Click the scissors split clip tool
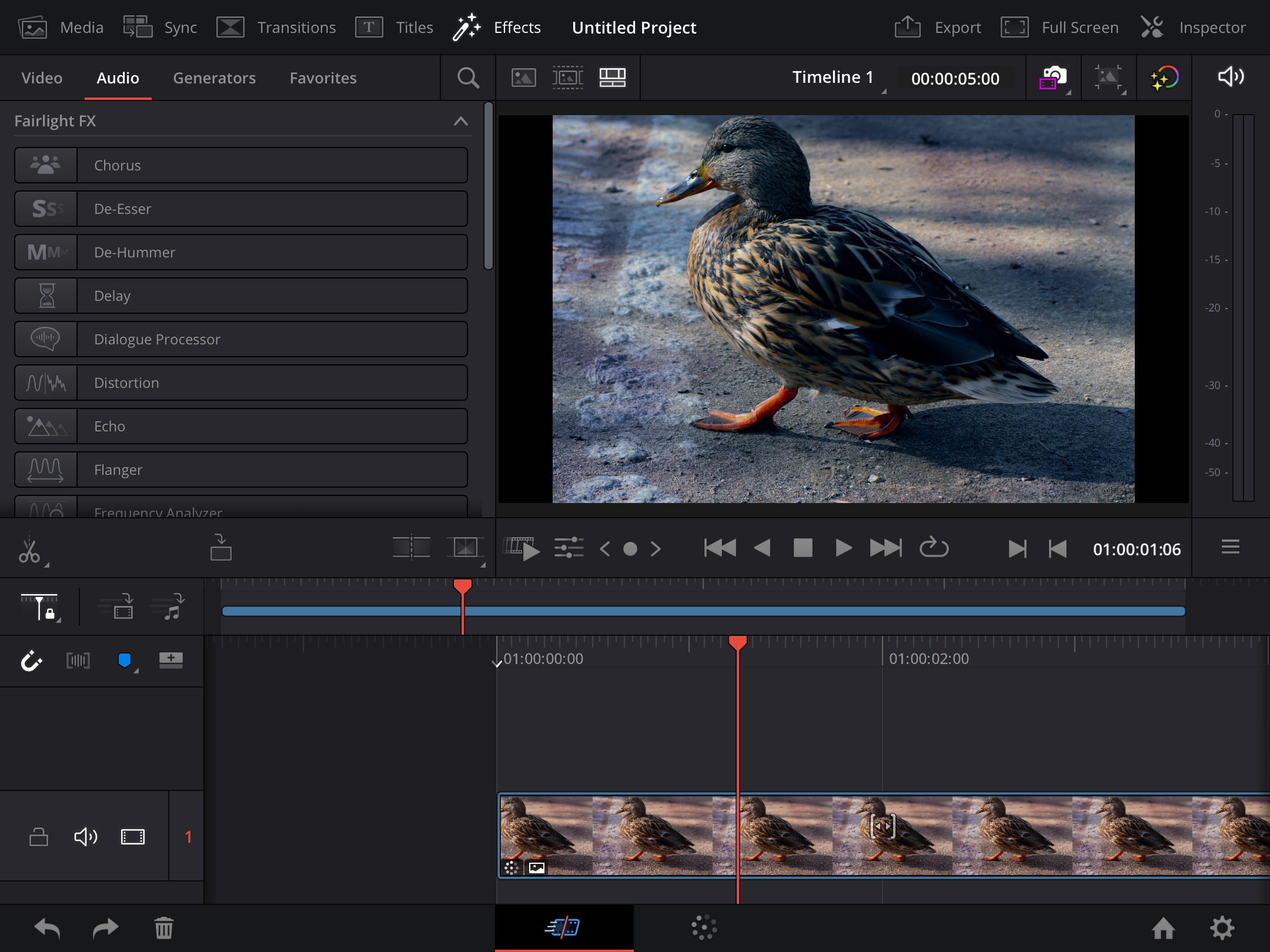Image resolution: width=1270 pixels, height=952 pixels. 29,549
